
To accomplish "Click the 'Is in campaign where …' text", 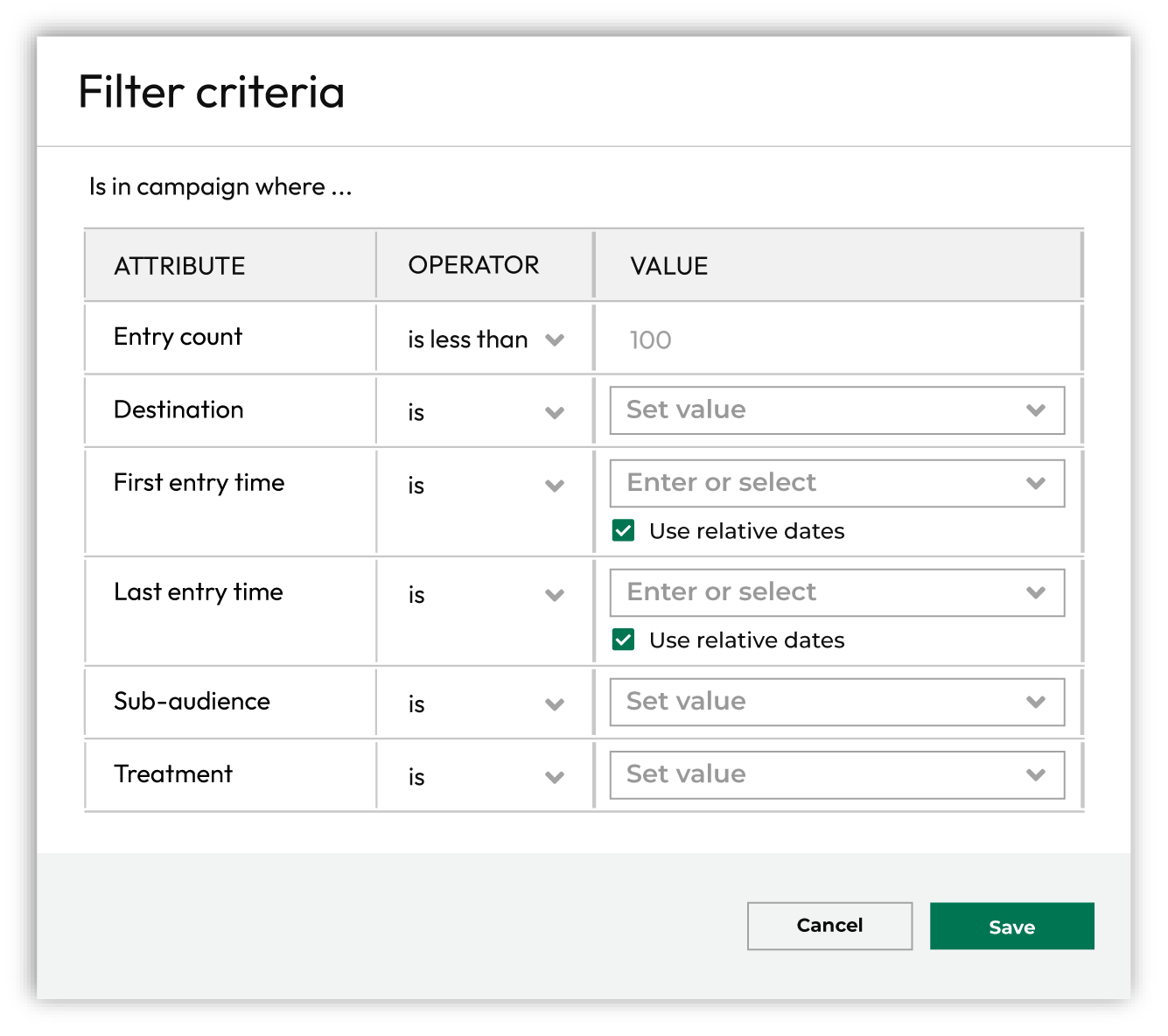I will pos(220,186).
